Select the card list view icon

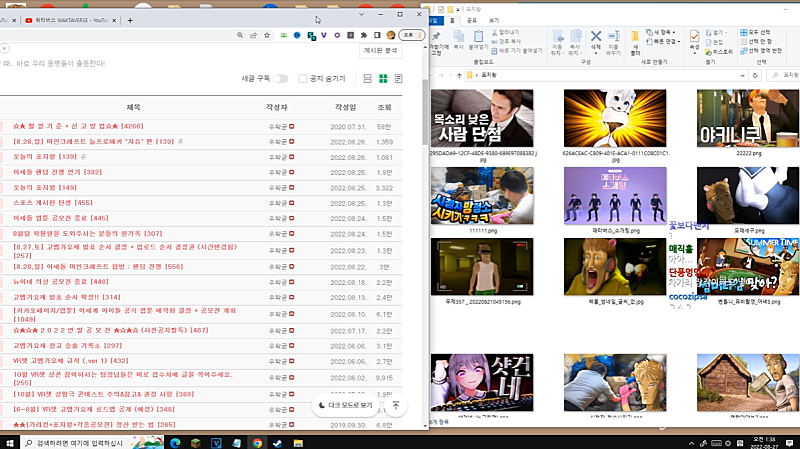[x=368, y=79]
